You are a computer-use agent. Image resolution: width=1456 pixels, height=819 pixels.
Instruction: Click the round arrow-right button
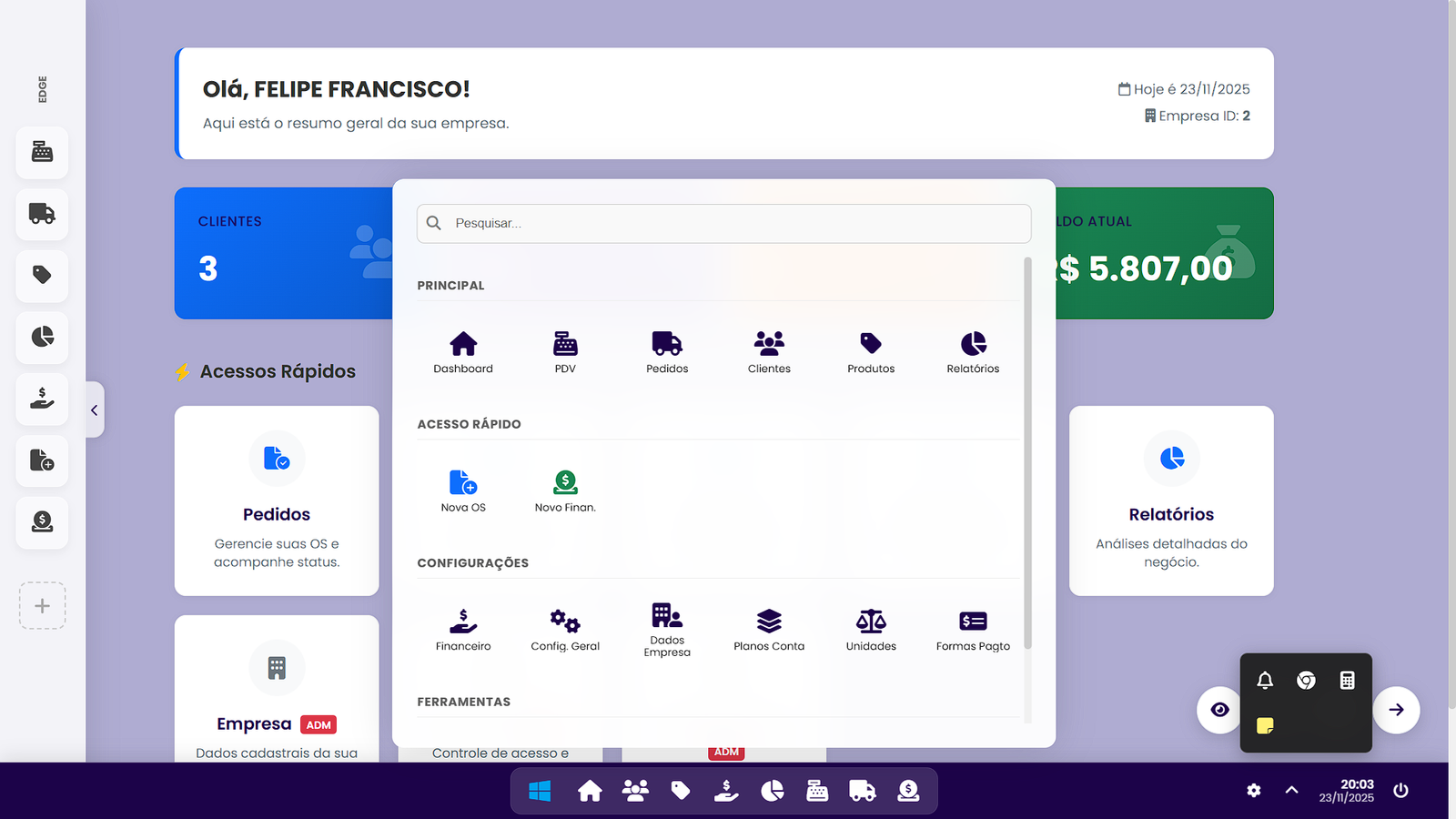[1396, 710]
